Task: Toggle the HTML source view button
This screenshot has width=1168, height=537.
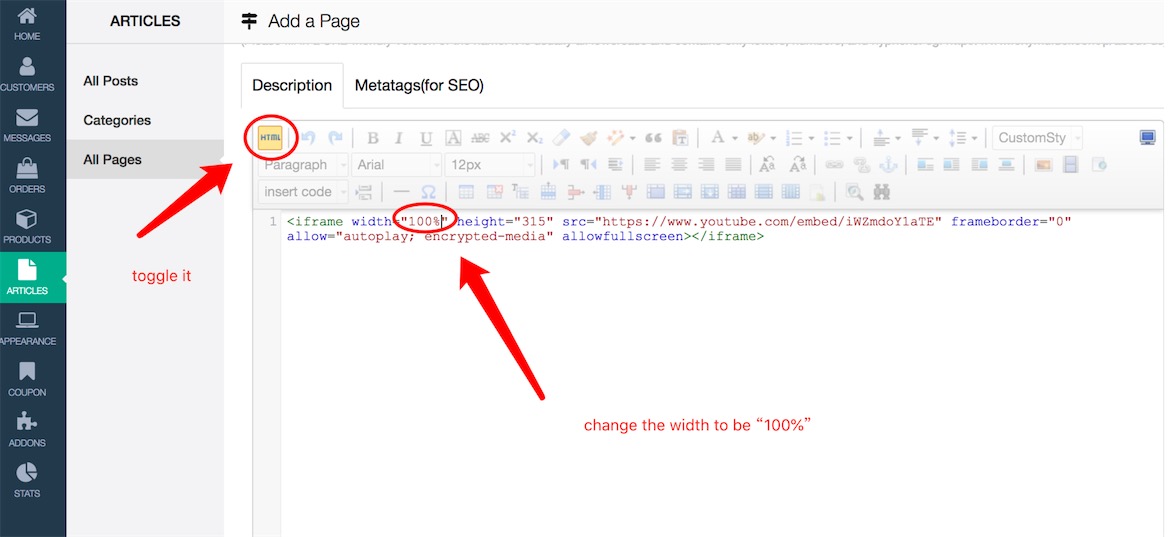Action: click(270, 138)
